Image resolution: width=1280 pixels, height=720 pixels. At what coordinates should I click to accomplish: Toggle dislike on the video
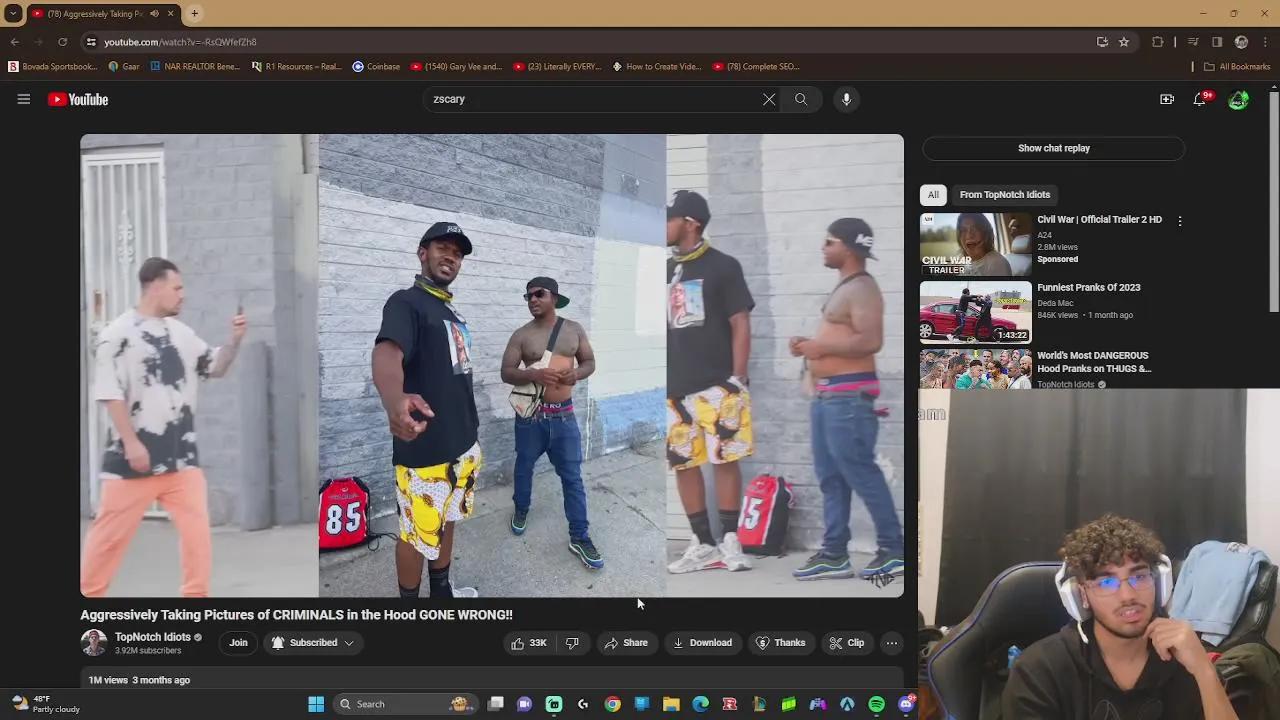(x=572, y=642)
